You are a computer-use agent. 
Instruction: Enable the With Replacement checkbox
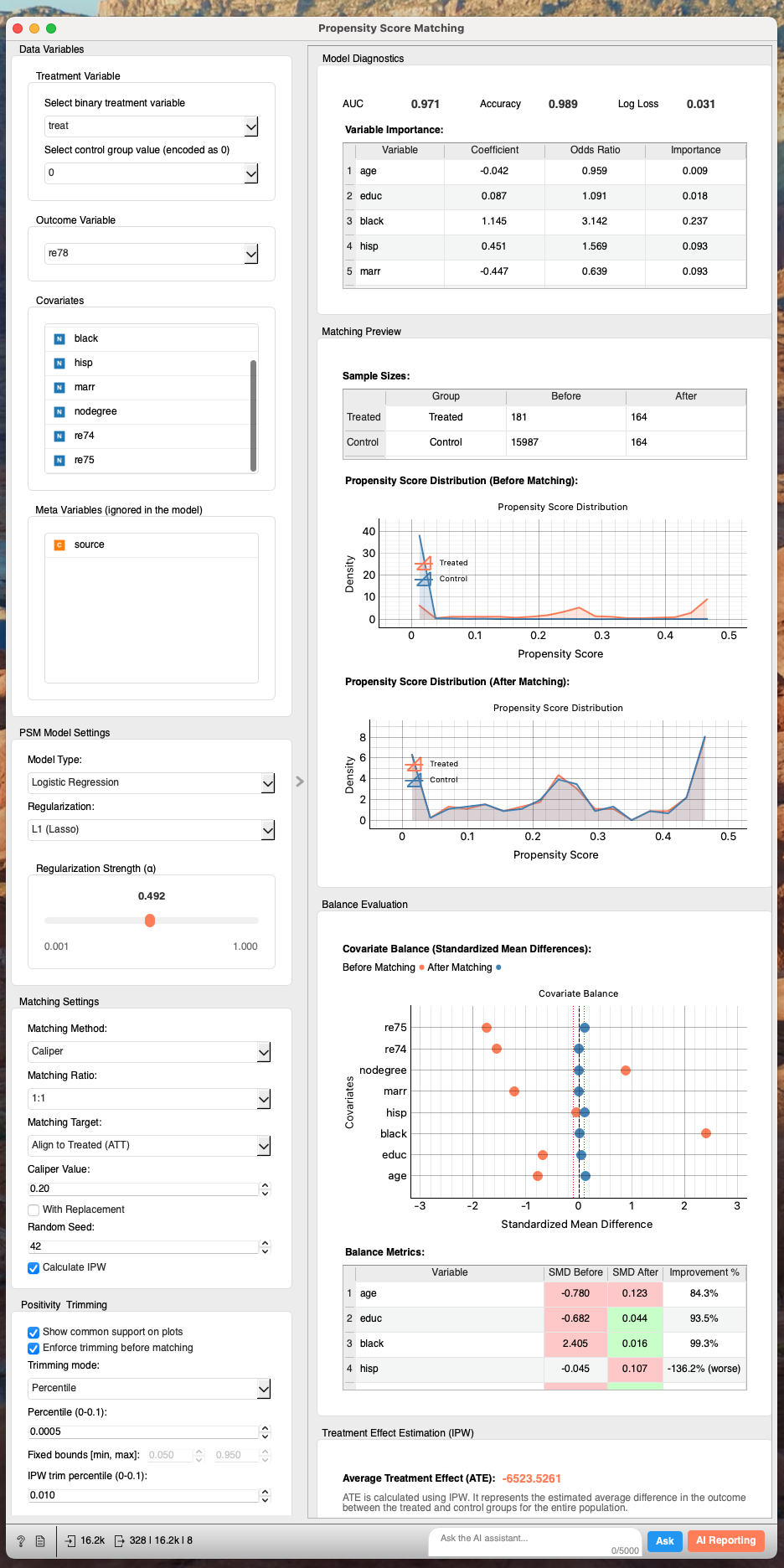[x=34, y=1210]
